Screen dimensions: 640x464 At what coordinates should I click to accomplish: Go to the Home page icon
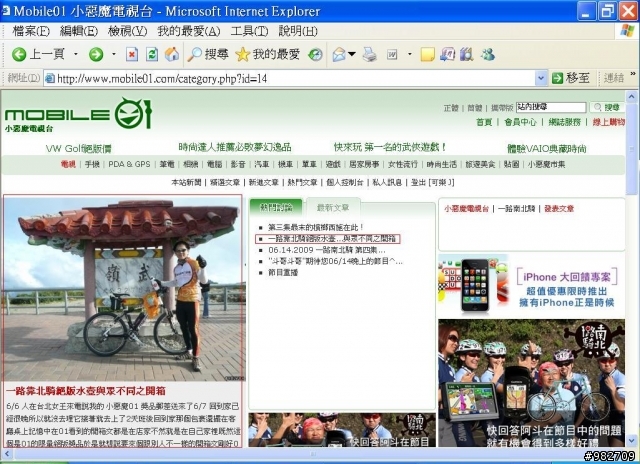(x=172, y=54)
